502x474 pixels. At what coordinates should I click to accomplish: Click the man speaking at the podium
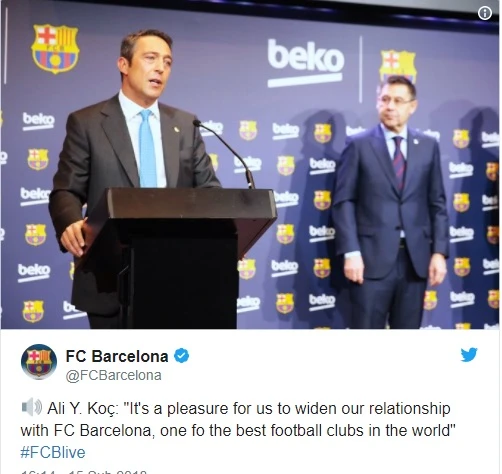click(x=133, y=173)
